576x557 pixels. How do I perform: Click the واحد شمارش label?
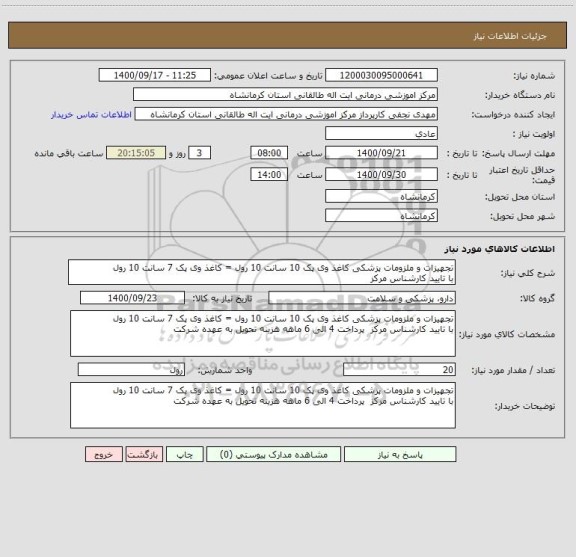[225, 370]
